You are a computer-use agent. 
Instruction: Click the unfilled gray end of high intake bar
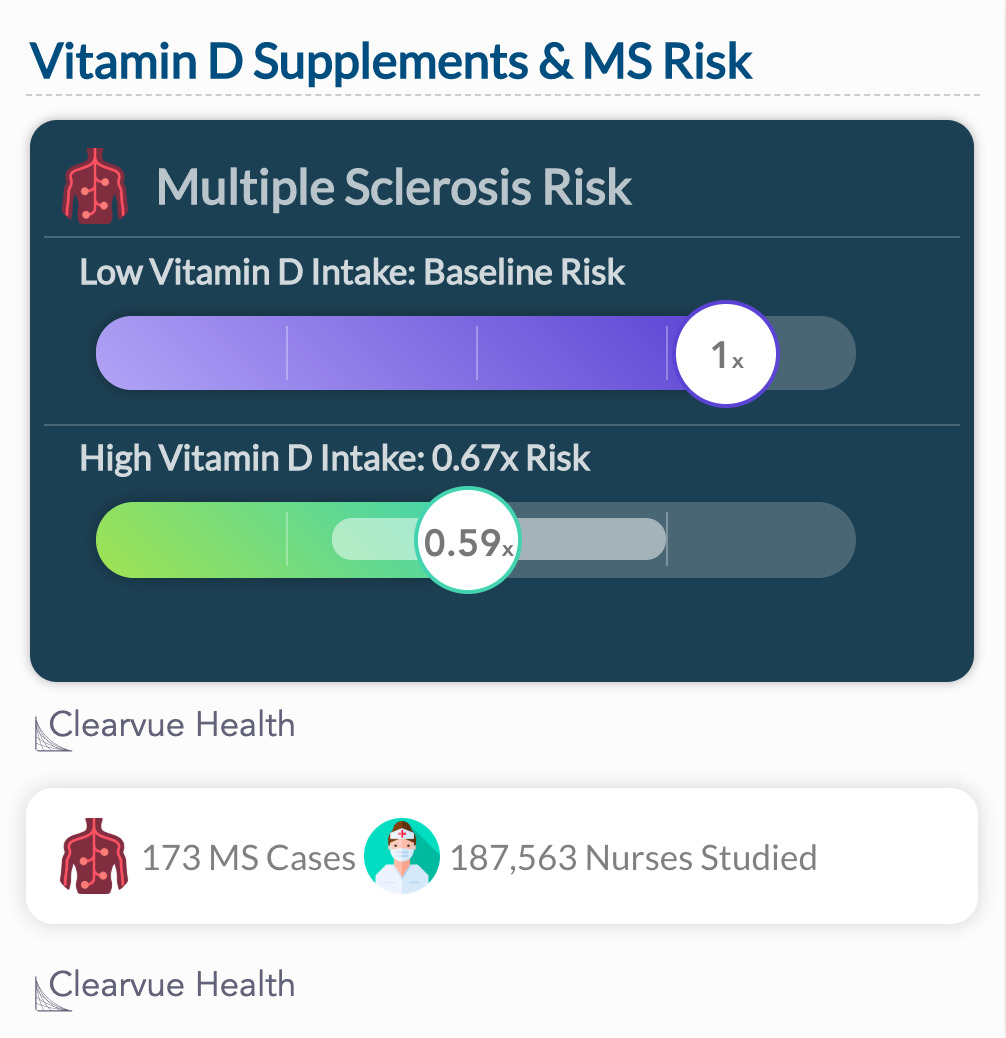tap(761, 540)
